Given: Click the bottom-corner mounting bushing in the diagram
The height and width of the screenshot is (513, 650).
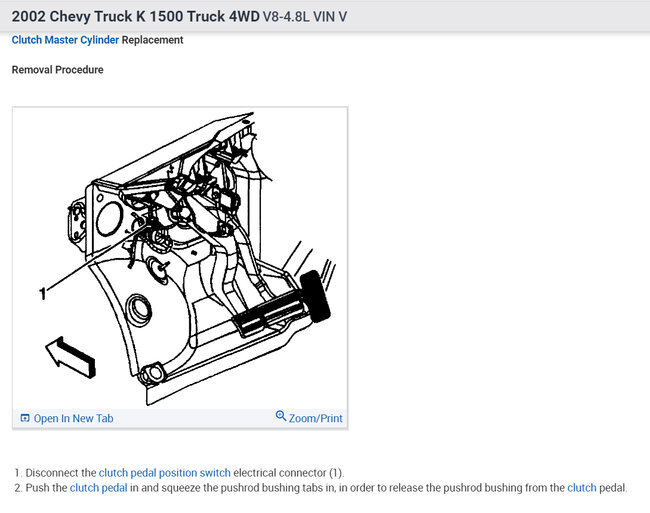Looking at the screenshot, I should (x=153, y=373).
